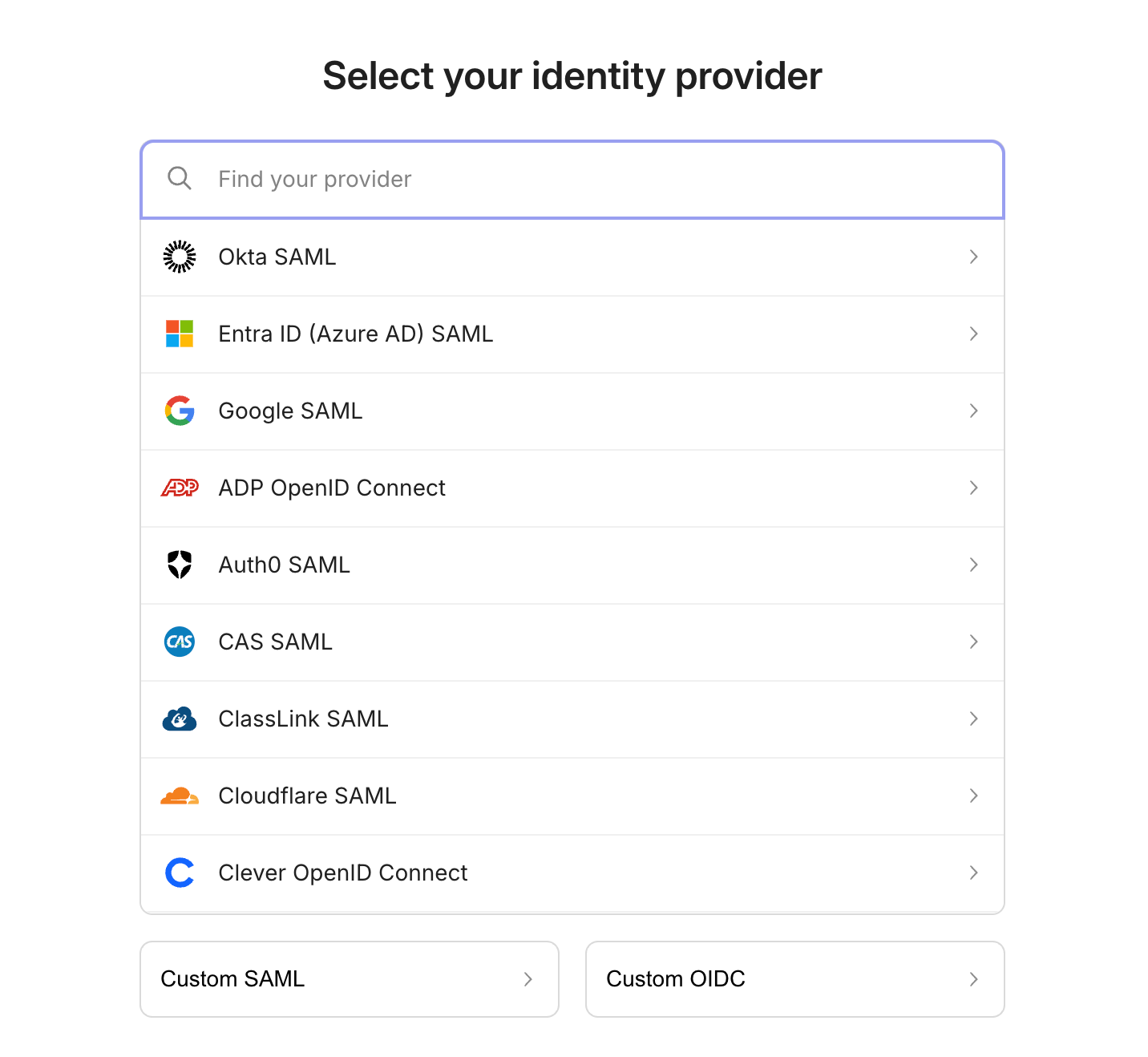Screen dimensions: 1148x1057
Task: Open Google SAML via its chevron
Action: point(974,411)
